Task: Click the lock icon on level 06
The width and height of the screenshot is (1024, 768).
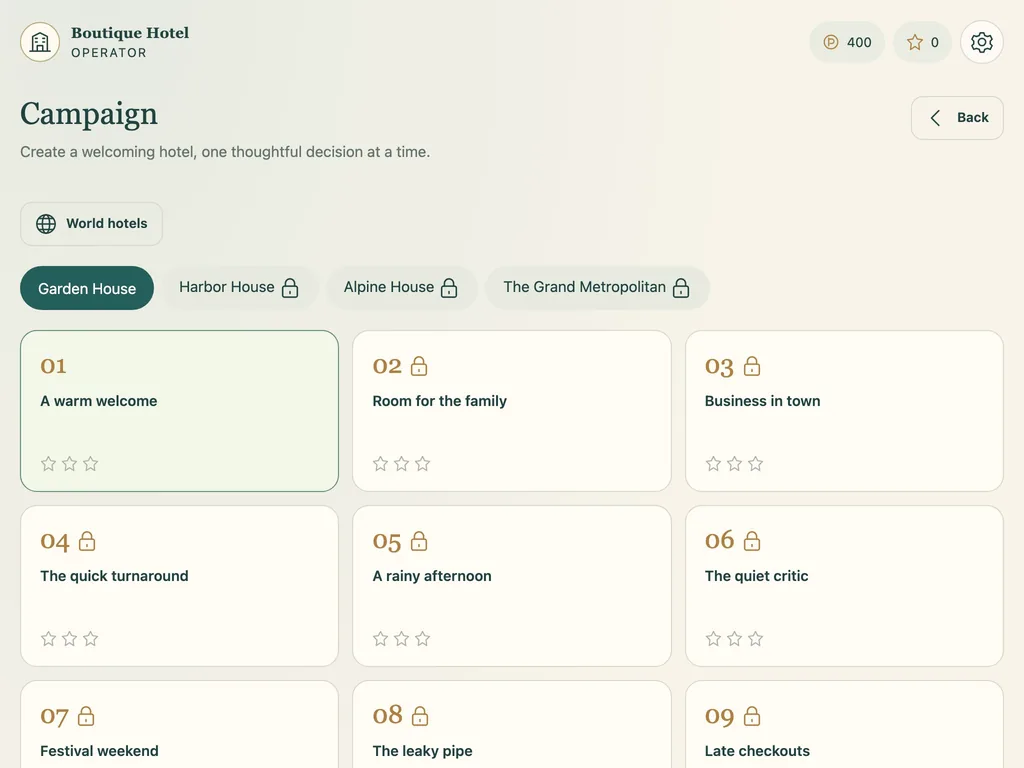Action: [752, 541]
